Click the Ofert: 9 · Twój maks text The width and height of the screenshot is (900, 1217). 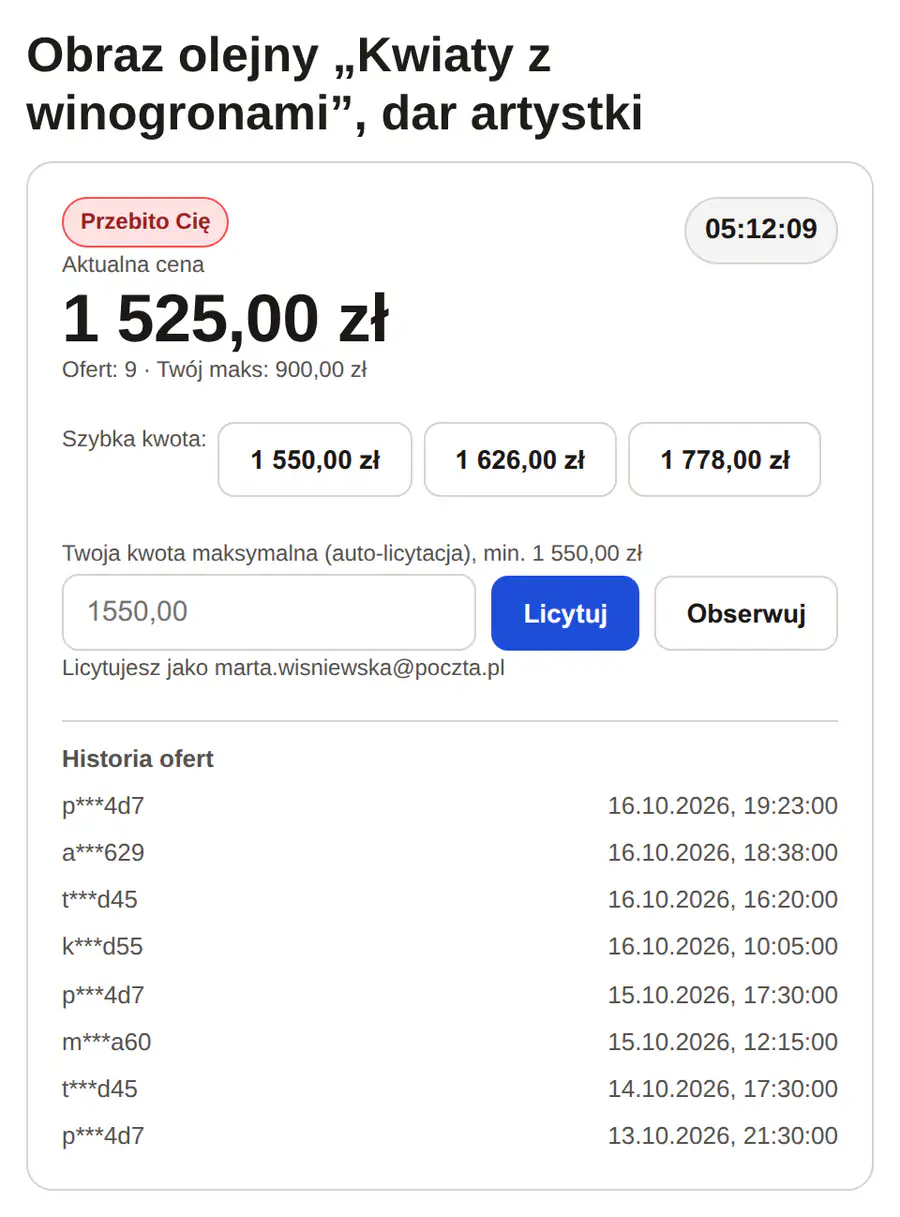click(215, 370)
